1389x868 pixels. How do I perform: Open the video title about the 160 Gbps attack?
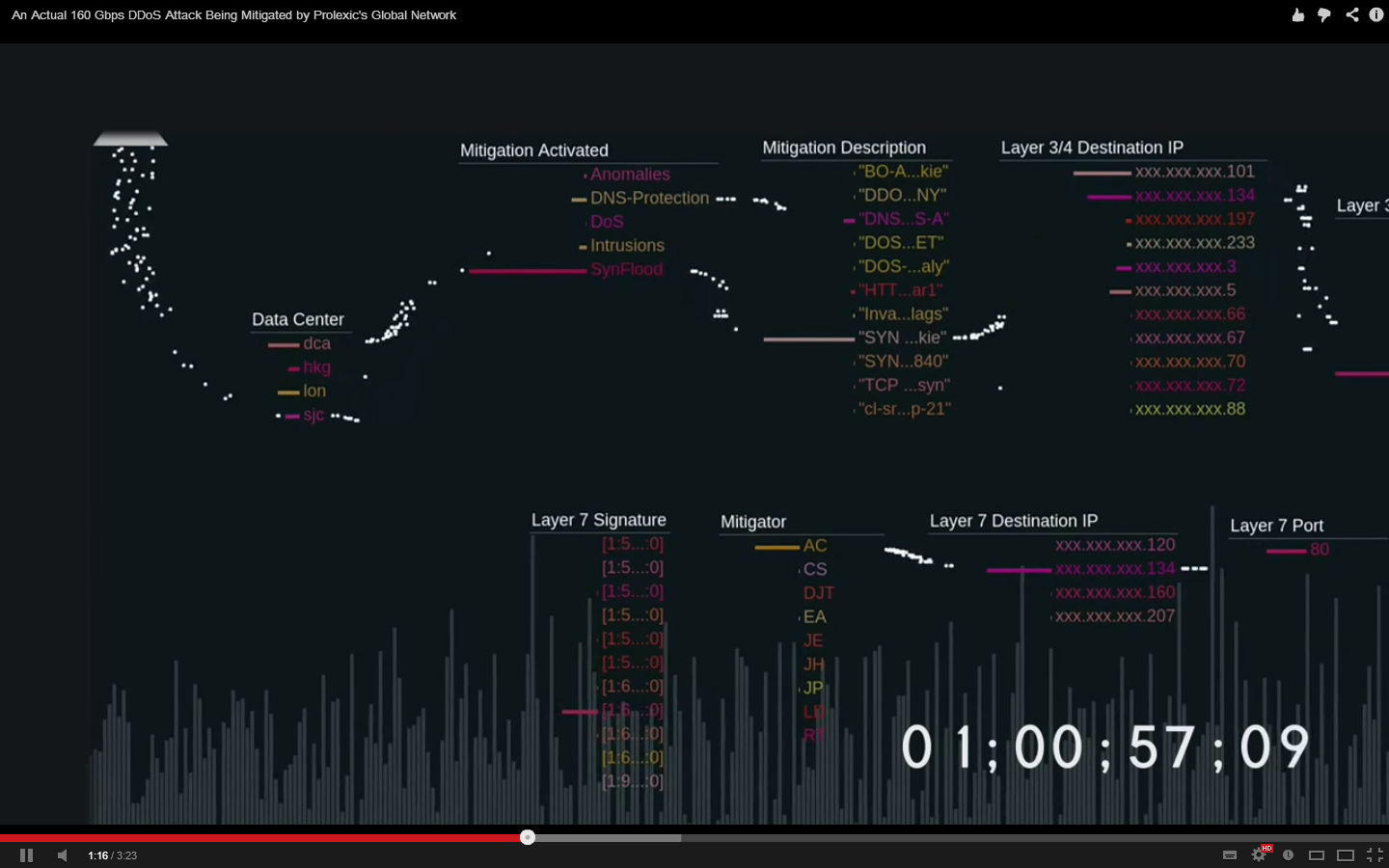[x=232, y=14]
